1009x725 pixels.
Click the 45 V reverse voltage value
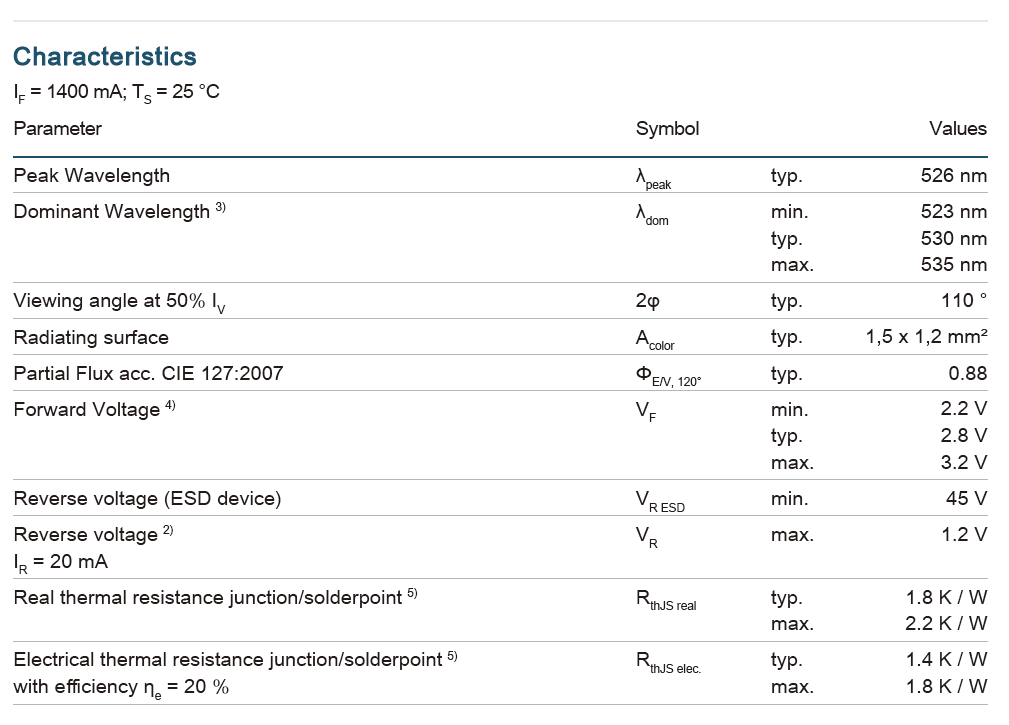click(x=966, y=498)
